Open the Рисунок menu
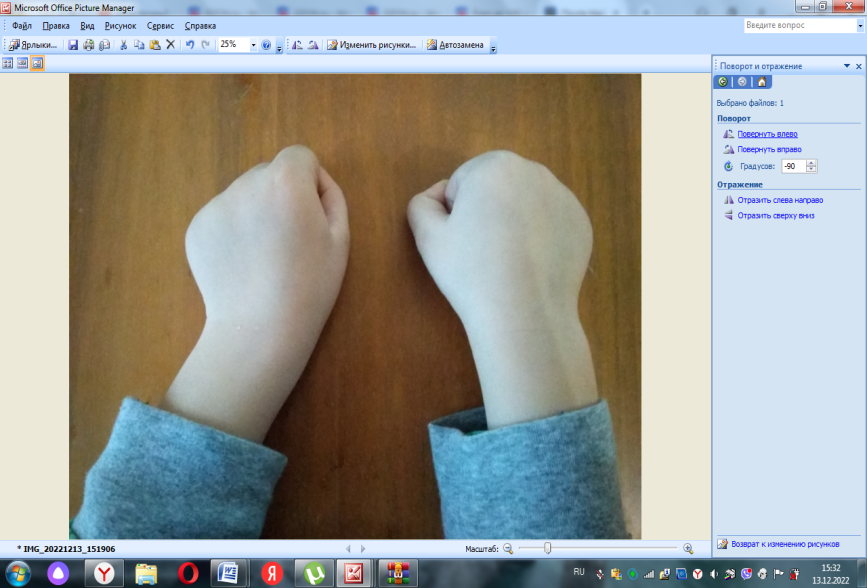Image resolution: width=867 pixels, height=588 pixels. (x=119, y=26)
